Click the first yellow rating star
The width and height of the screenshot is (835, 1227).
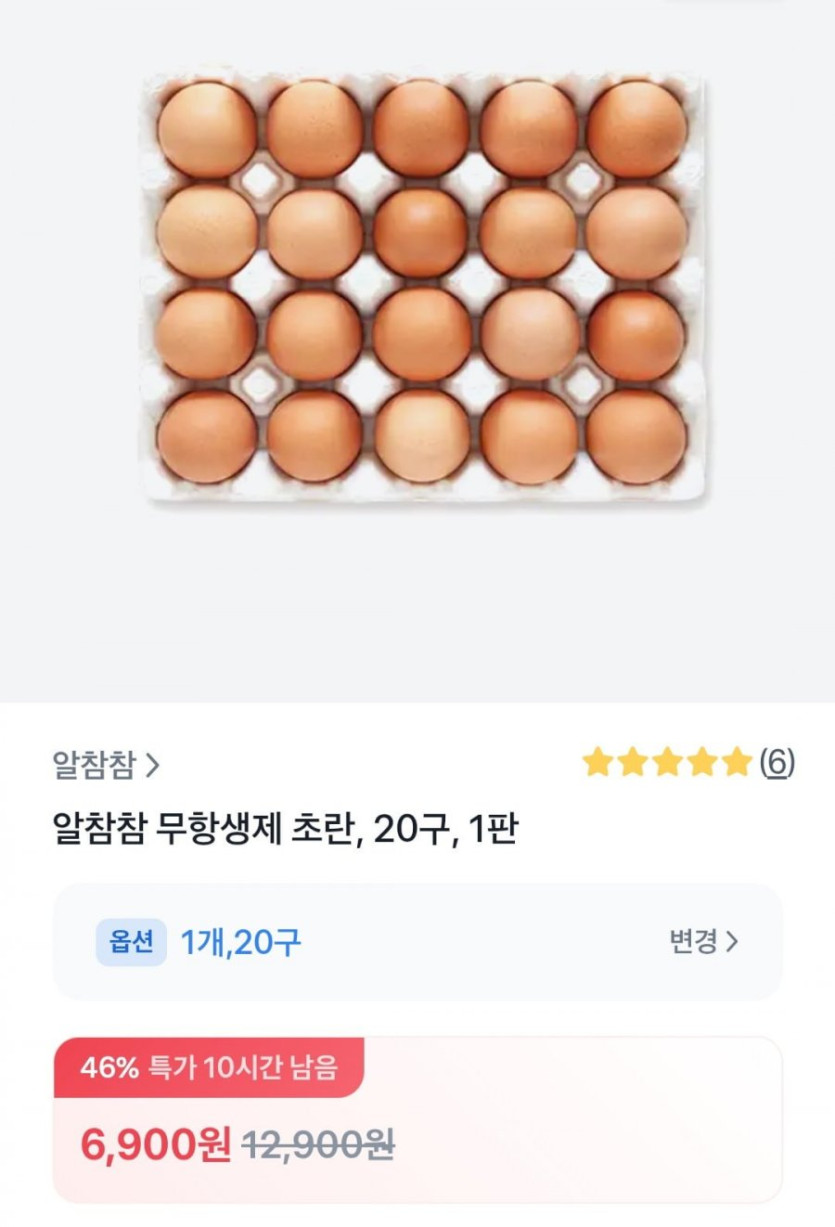pyautogui.click(x=598, y=763)
